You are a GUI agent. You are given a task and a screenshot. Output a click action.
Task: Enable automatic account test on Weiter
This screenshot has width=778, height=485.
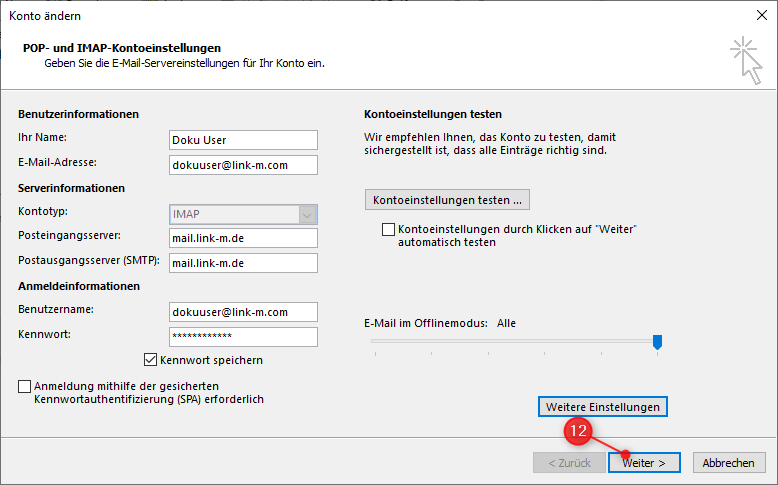[389, 230]
